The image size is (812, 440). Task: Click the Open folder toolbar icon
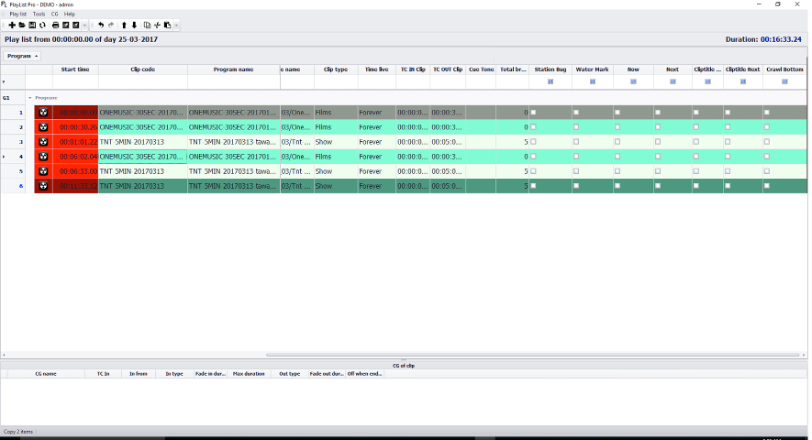(22, 25)
